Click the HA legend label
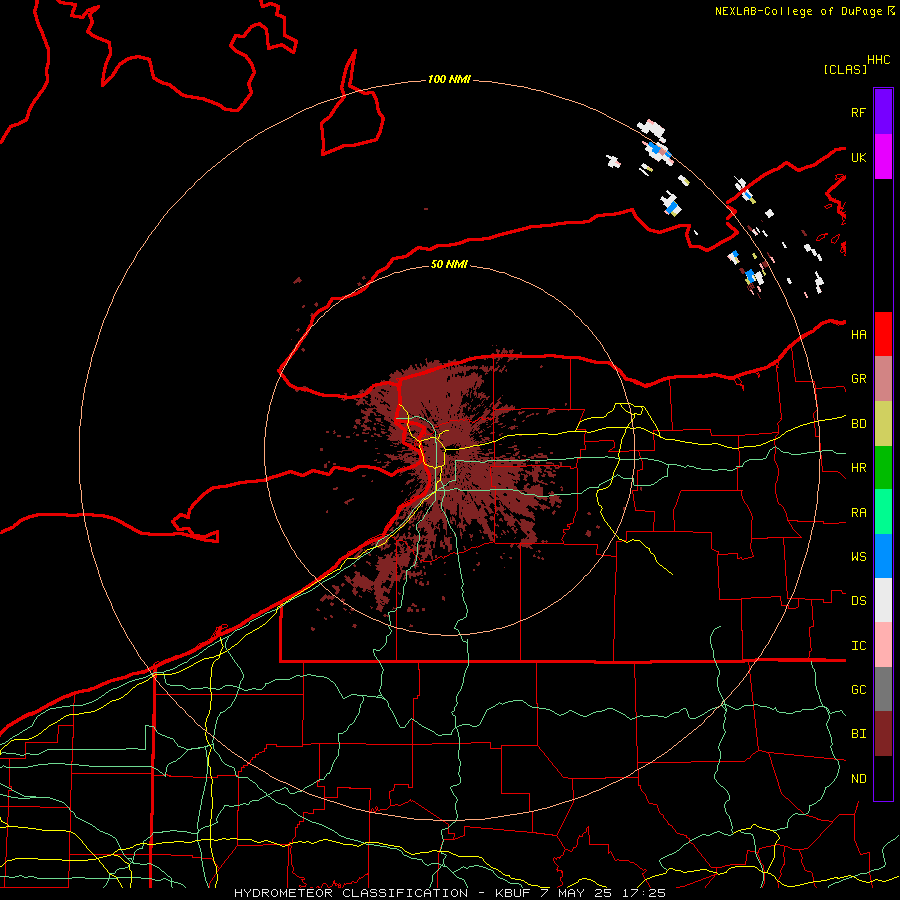 pos(859,335)
